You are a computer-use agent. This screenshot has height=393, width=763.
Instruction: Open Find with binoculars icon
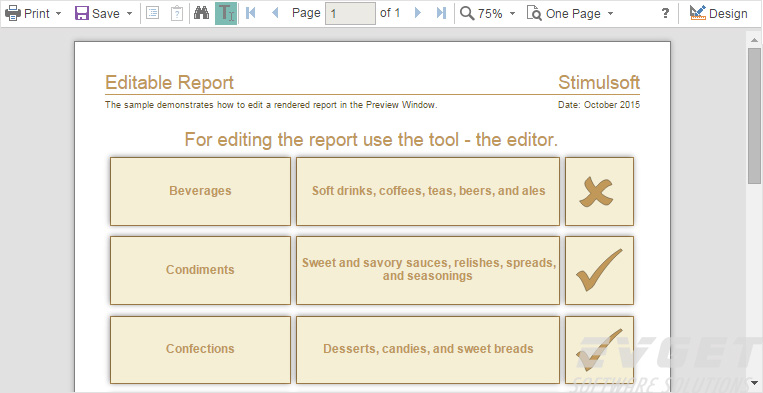click(201, 13)
